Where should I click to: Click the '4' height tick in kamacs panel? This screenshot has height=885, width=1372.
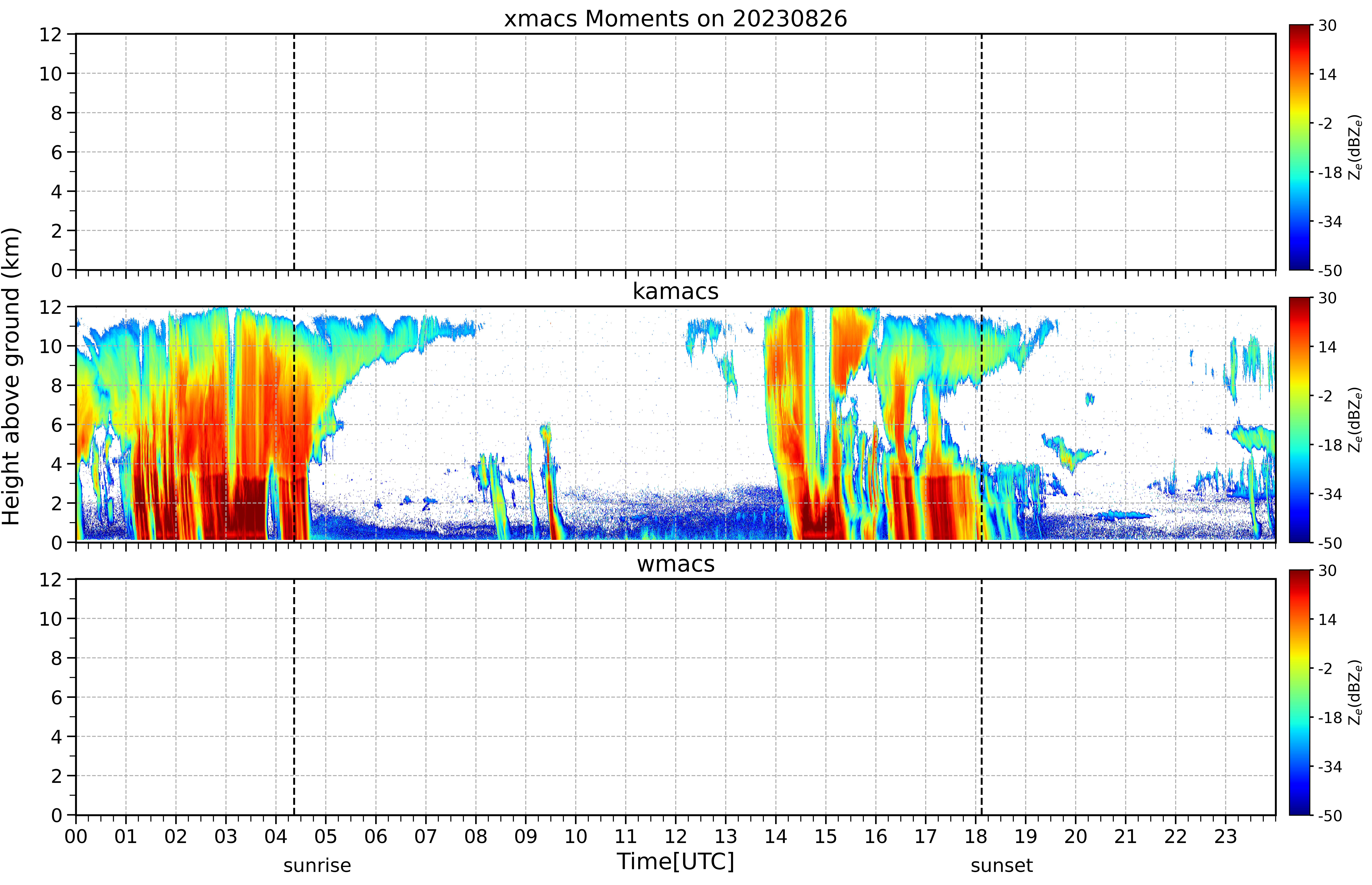[x=56, y=464]
